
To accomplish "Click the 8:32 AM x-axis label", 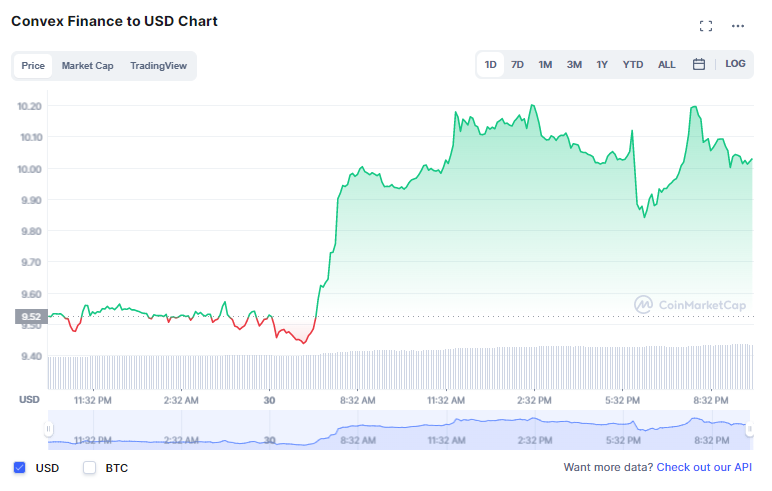I will pyautogui.click(x=357, y=400).
